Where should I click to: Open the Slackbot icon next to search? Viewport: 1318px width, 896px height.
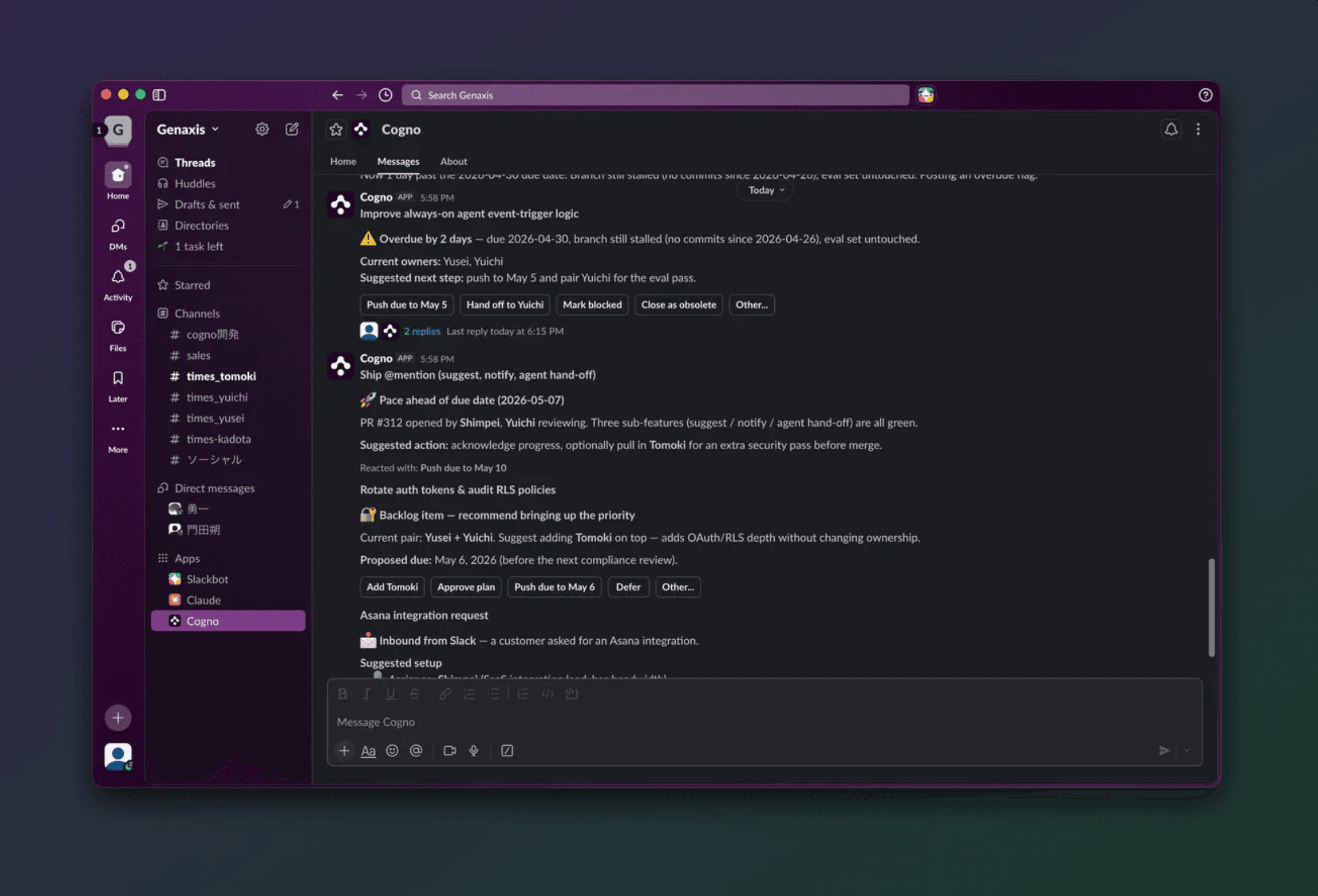[926, 95]
